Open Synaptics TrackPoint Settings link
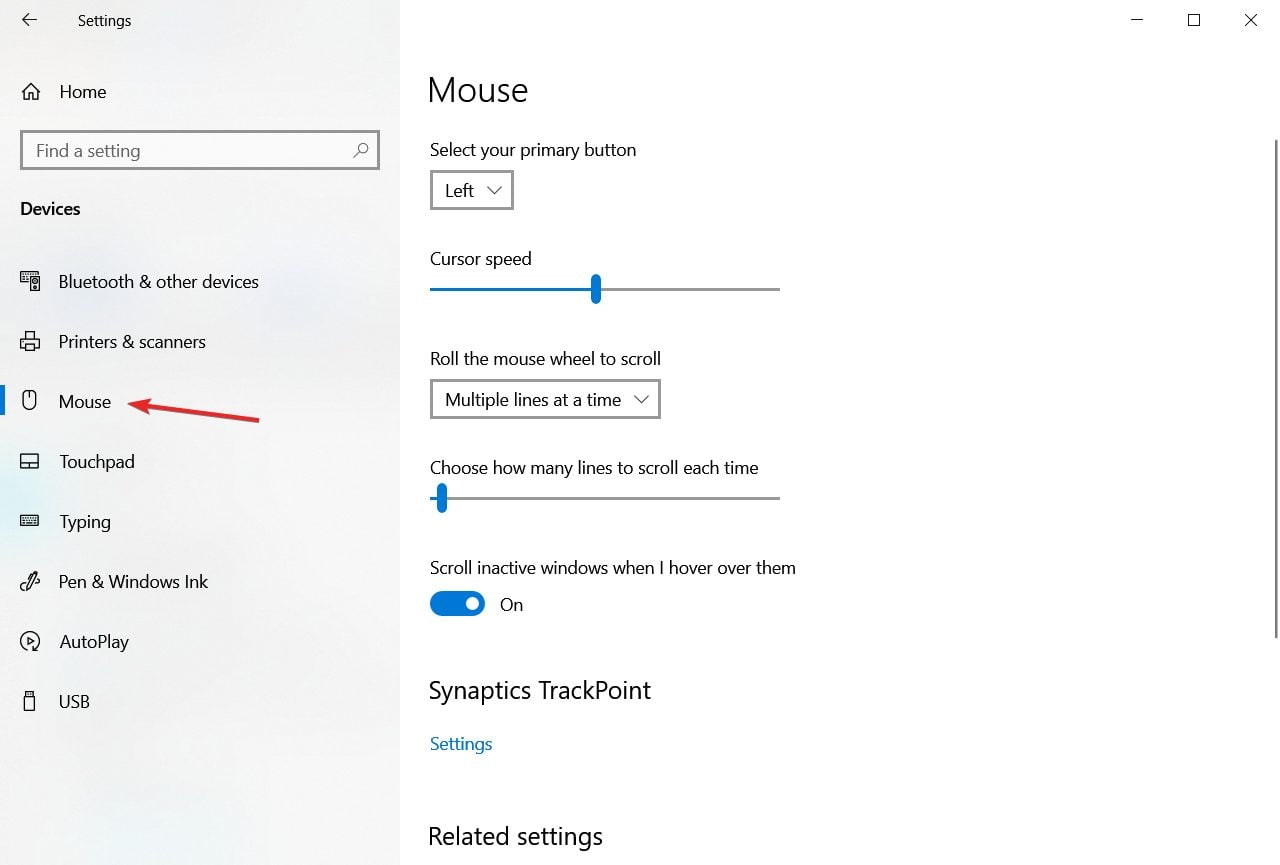This screenshot has height=865, width=1280. point(461,743)
